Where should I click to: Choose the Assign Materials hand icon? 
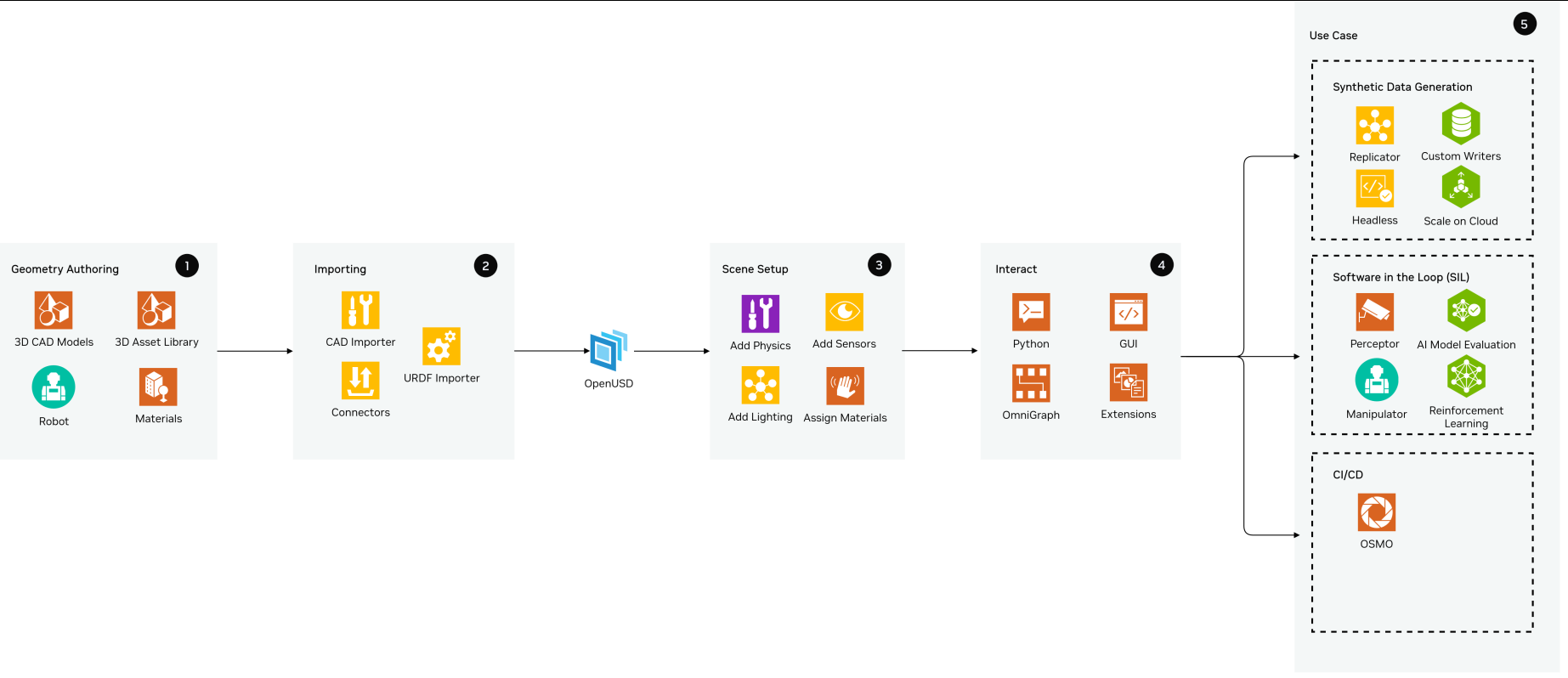point(845,386)
